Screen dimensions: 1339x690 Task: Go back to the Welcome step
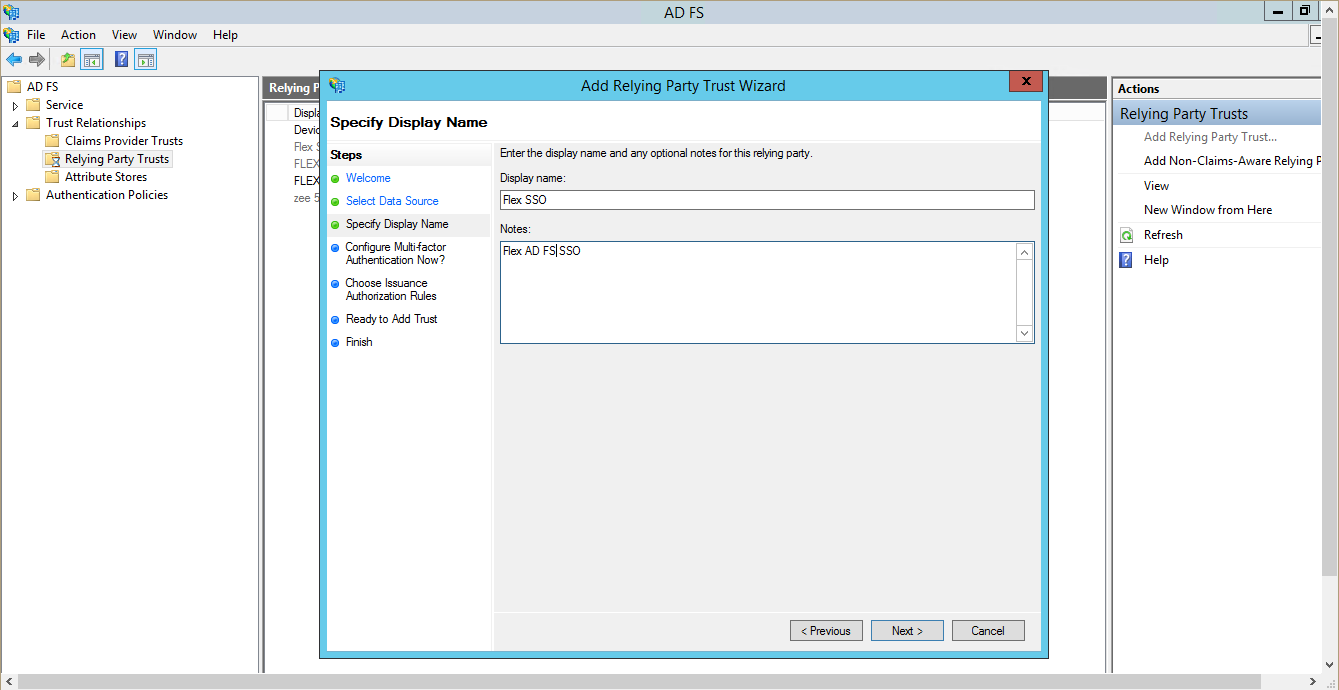pyautogui.click(x=368, y=177)
